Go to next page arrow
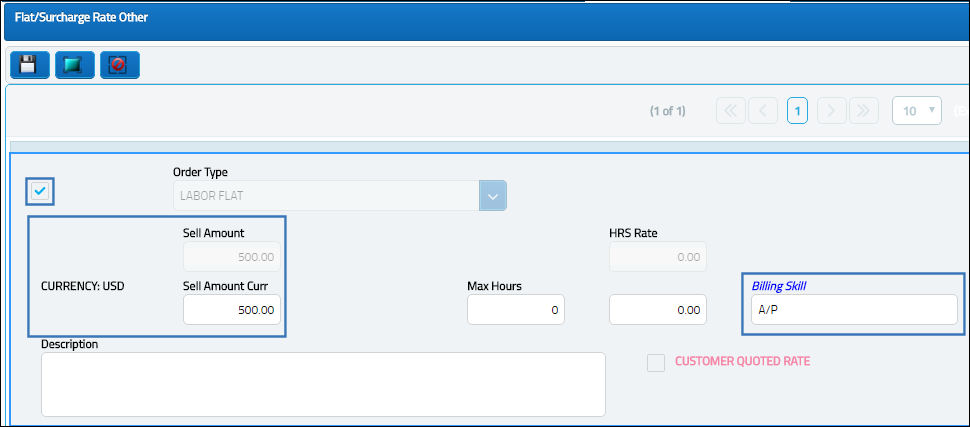 (x=831, y=111)
